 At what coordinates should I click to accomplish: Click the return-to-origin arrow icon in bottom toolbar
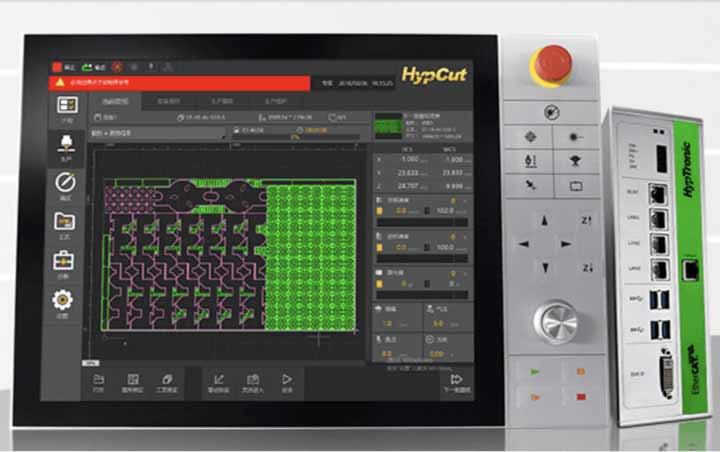pyautogui.click(x=219, y=379)
